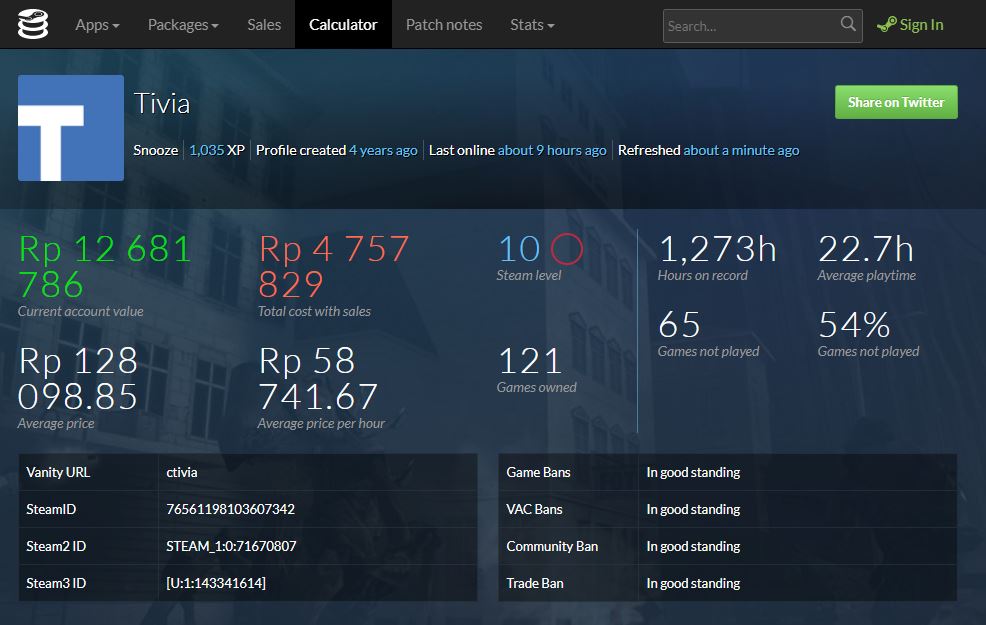Click the Steam3 ID label cell

coord(89,584)
